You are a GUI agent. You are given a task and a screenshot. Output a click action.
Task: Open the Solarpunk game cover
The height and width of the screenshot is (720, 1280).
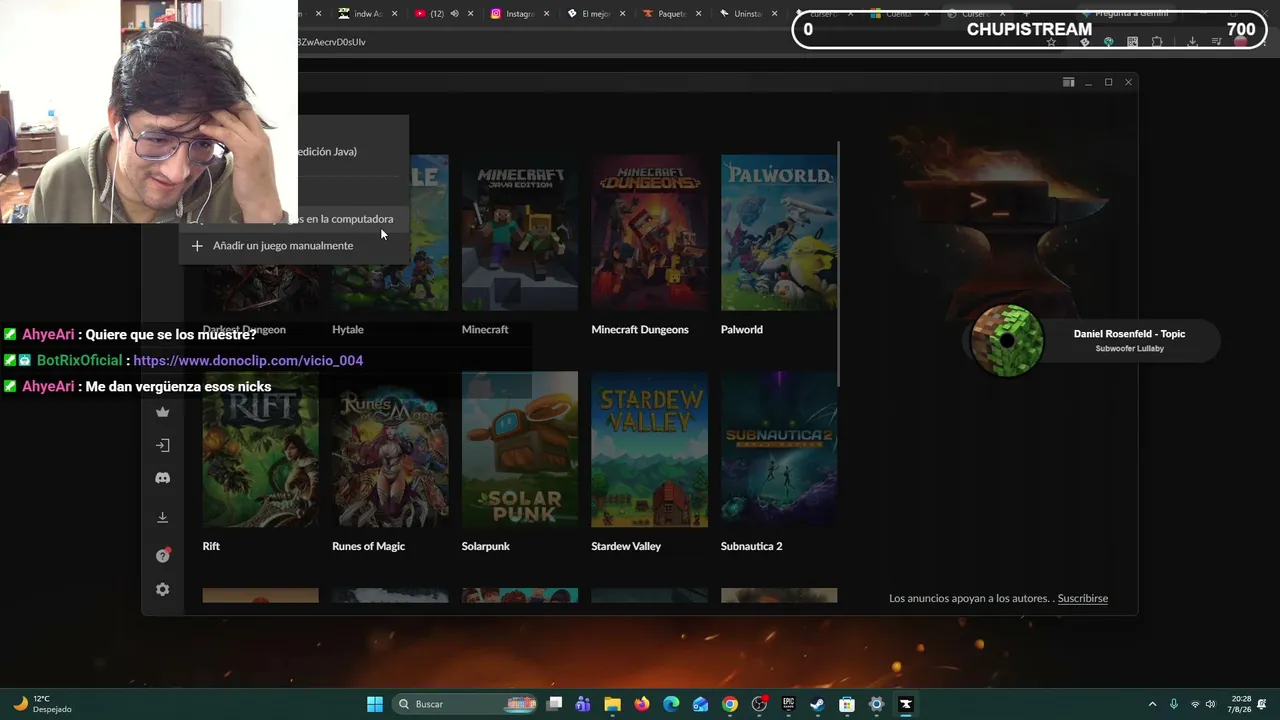(x=520, y=449)
